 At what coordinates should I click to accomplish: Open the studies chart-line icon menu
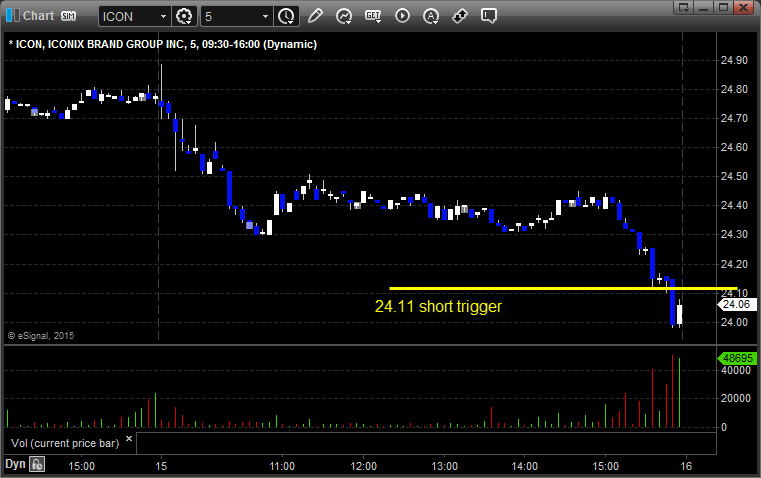point(344,16)
